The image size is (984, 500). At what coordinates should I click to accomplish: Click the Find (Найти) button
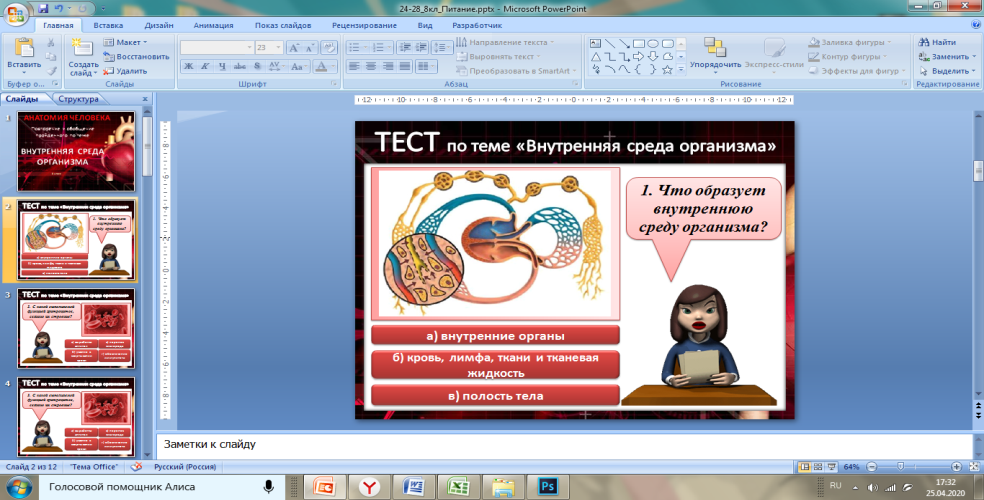click(937, 43)
